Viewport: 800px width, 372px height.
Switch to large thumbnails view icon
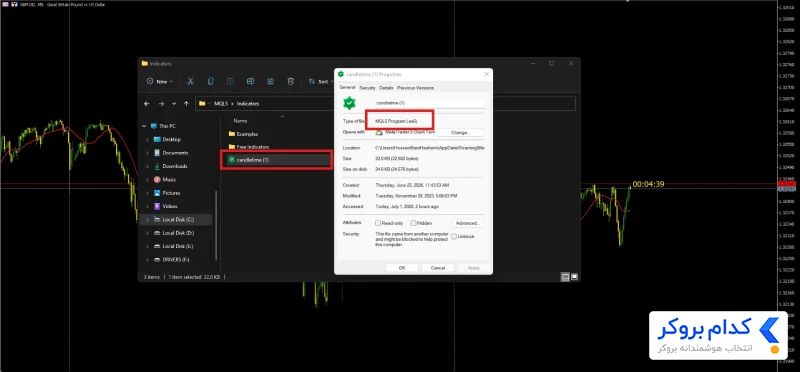[x=574, y=277]
